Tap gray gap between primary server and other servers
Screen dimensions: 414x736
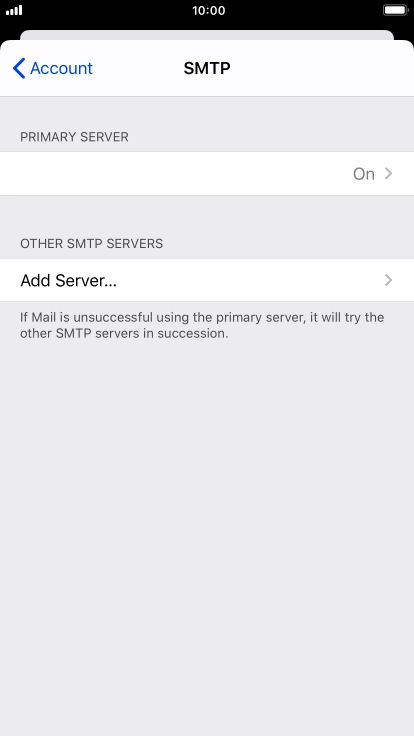(207, 212)
